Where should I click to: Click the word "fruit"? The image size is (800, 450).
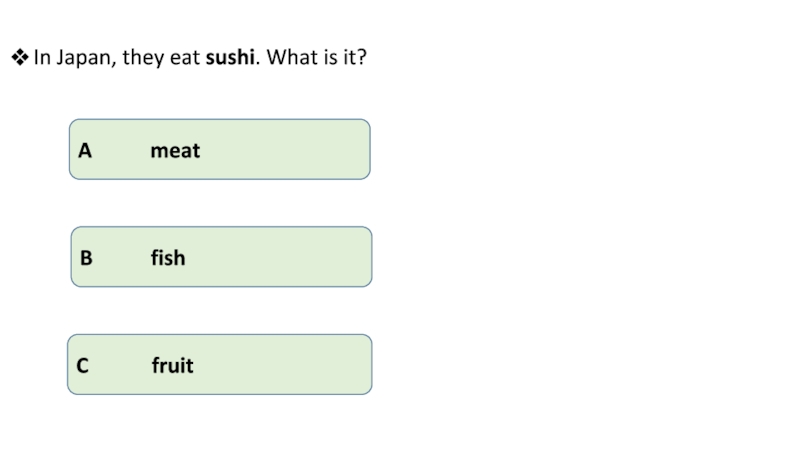(172, 366)
